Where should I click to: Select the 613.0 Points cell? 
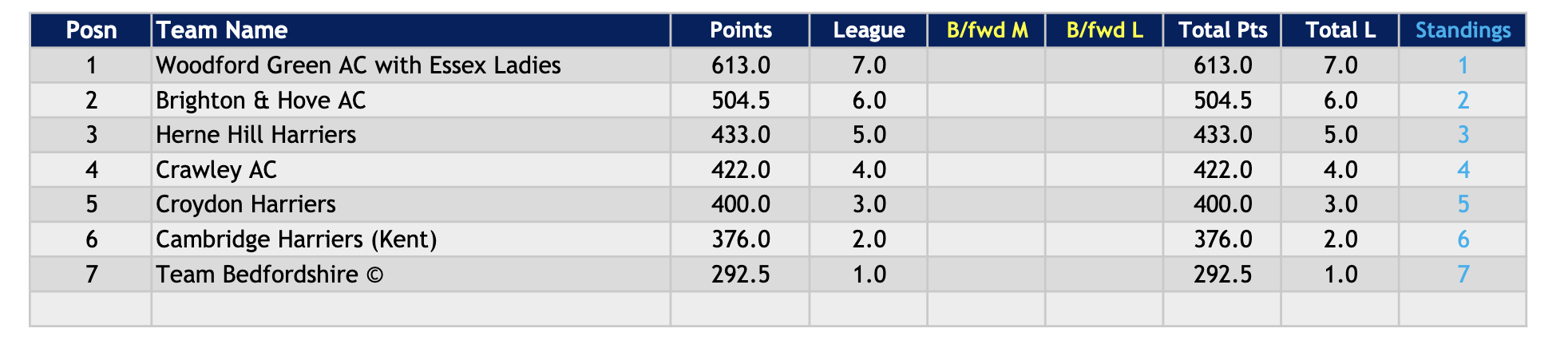740,65
